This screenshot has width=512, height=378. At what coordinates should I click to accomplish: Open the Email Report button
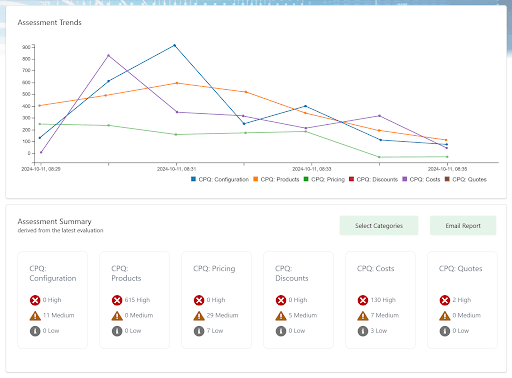463,226
